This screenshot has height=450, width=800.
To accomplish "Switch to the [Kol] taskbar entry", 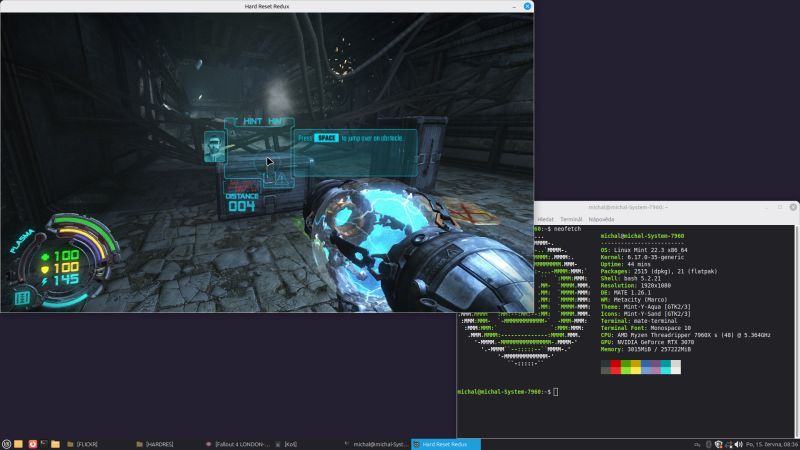I will tap(306, 444).
